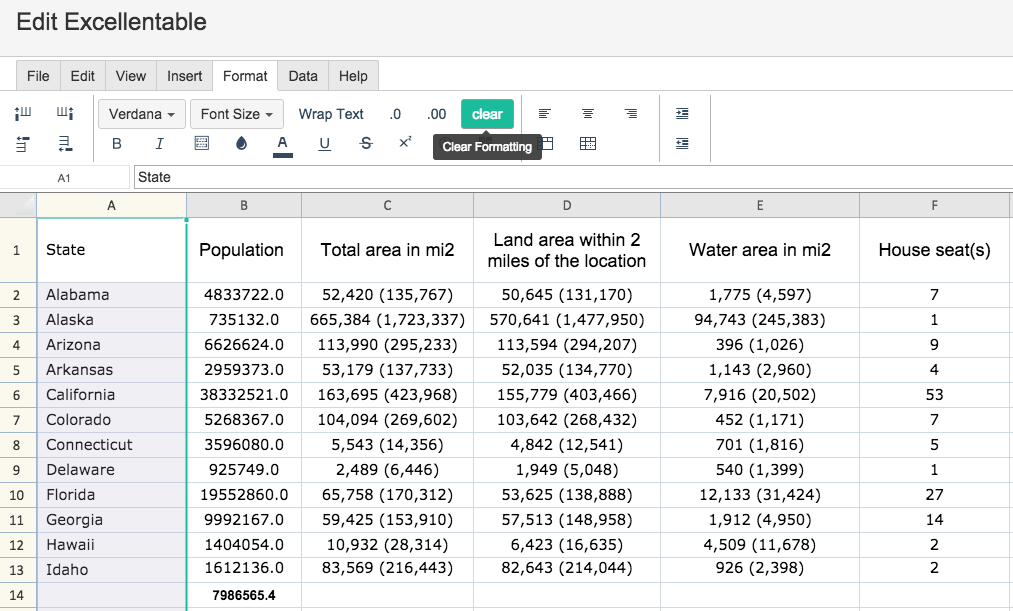The height and width of the screenshot is (611, 1013).
Task: Open the Verdana font dropdown
Action: [x=142, y=114]
